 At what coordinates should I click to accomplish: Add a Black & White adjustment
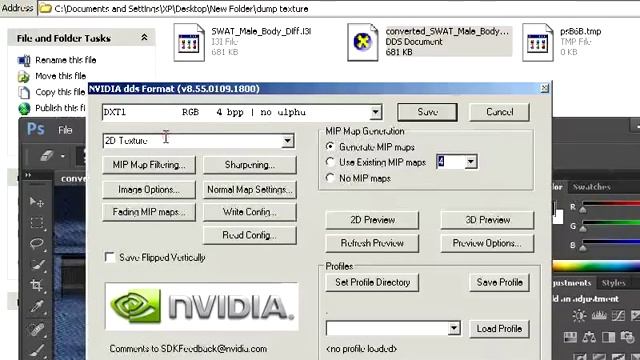click(x=608, y=337)
